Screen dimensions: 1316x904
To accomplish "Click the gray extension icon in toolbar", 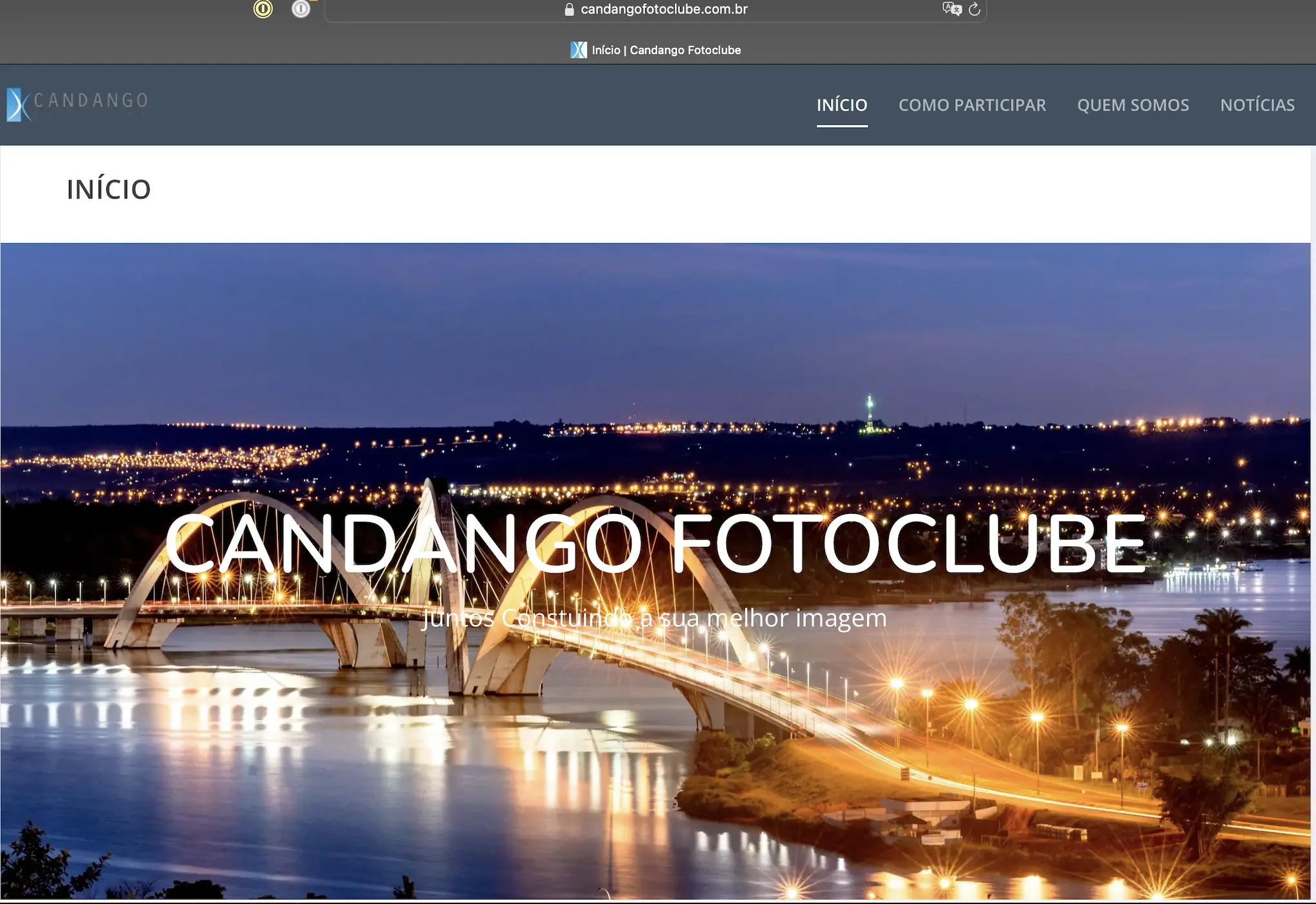I will tap(301, 9).
